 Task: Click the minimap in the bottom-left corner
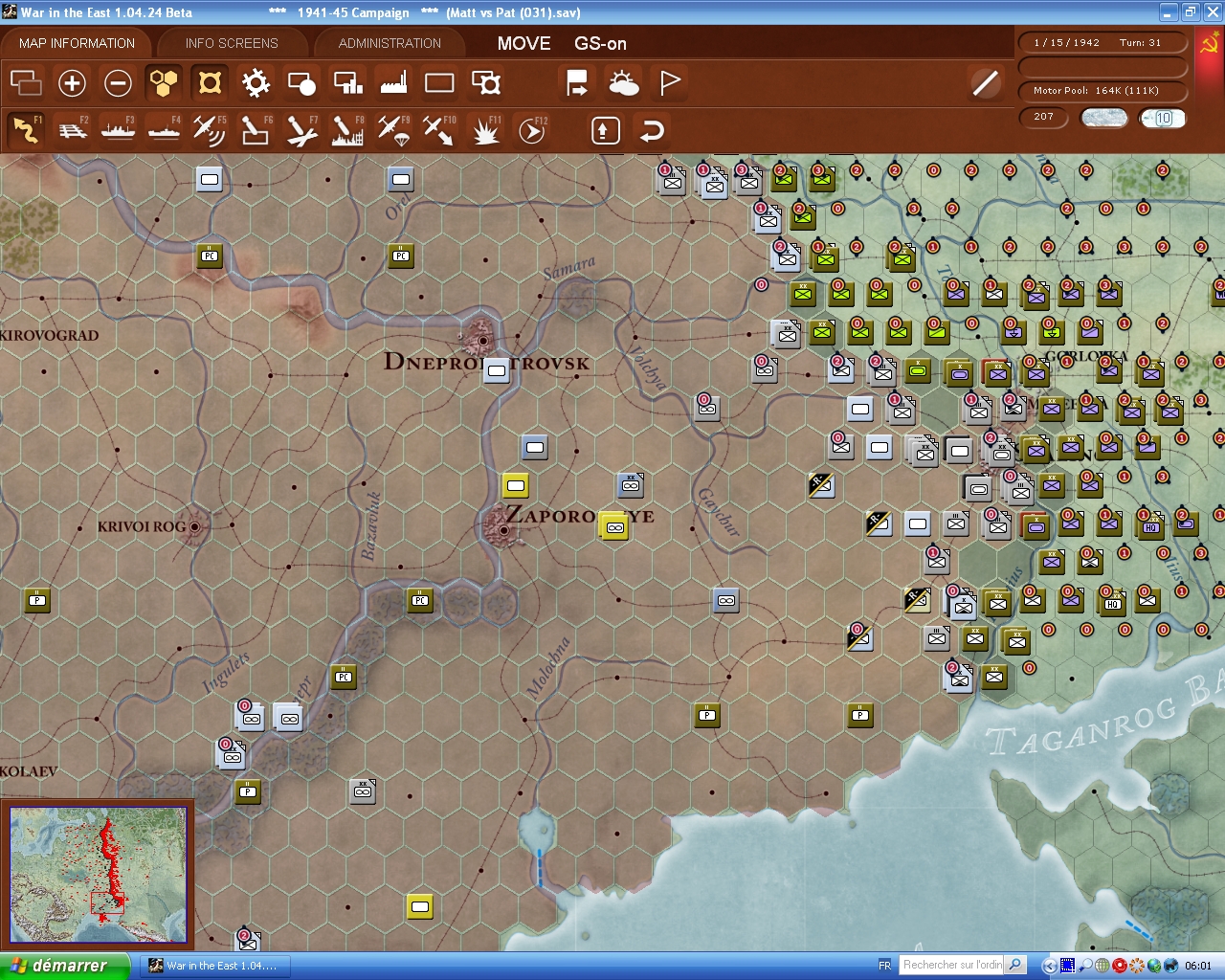[98, 875]
